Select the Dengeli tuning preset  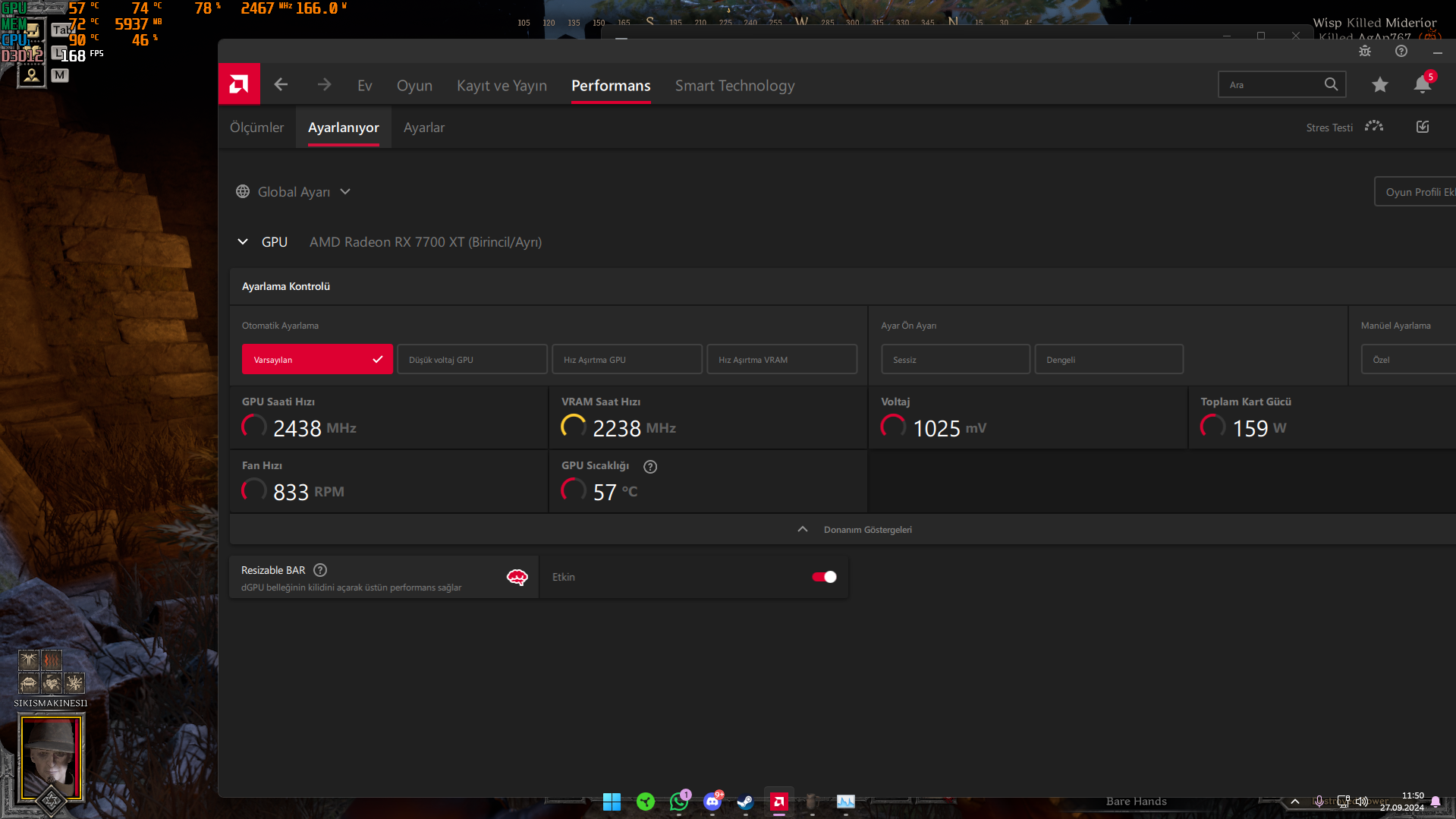click(x=1109, y=359)
